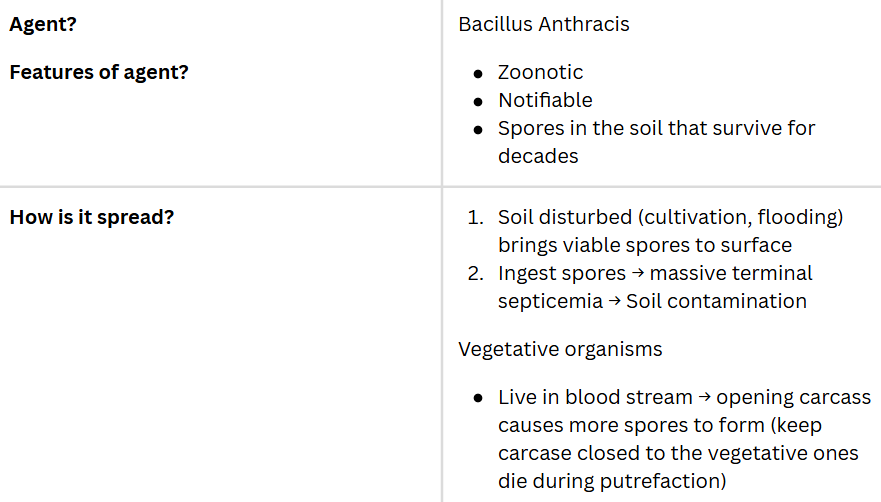Click the "Features of agent?" heading
The image size is (881, 502).
99,72
